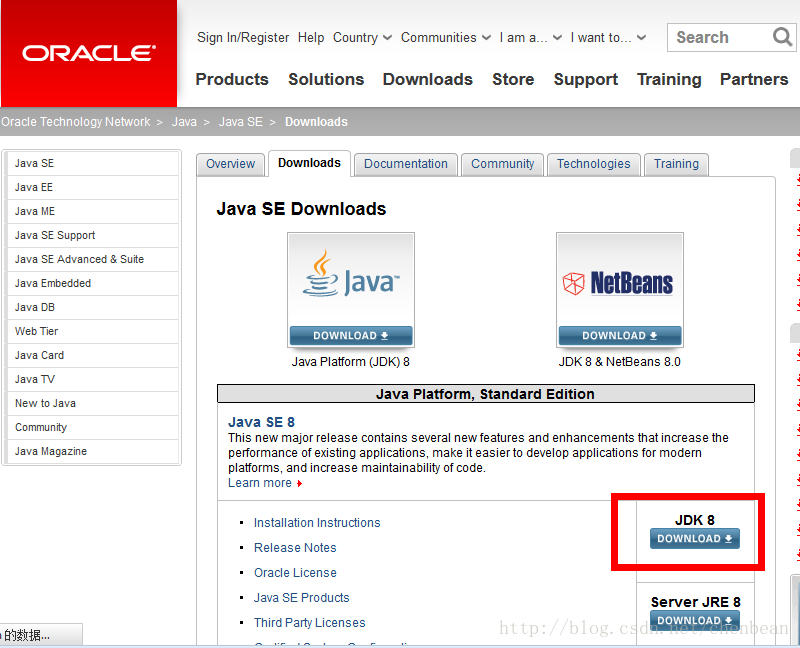Image resolution: width=800 pixels, height=648 pixels.
Task: Click the search magnifier icon
Action: pyautogui.click(x=782, y=37)
